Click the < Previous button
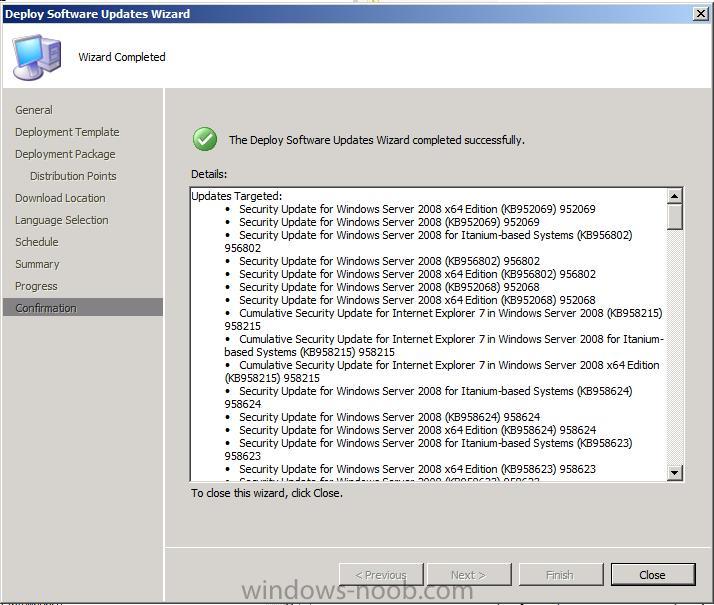 (x=381, y=575)
